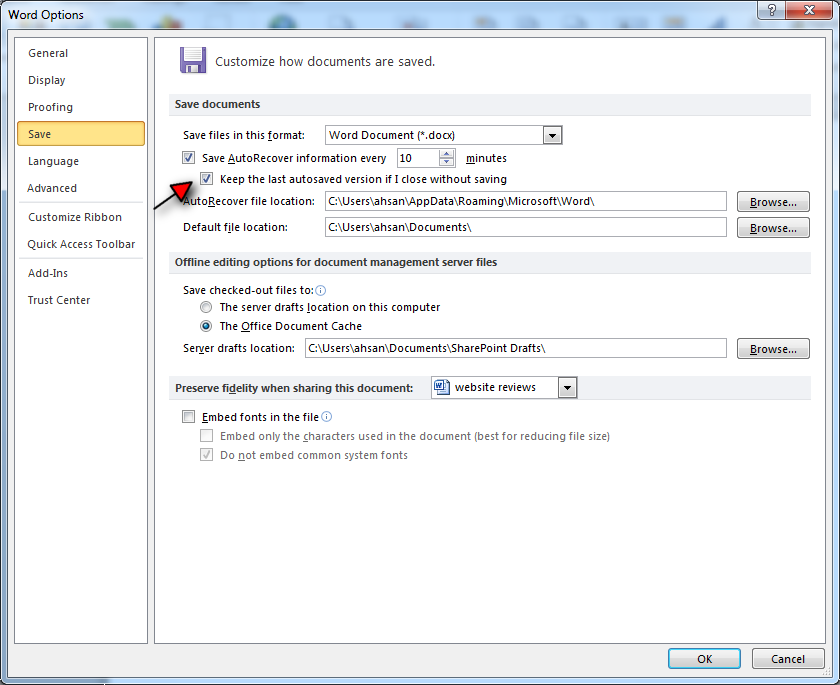
Task: Toggle the Save AutoRecover information checkbox
Action: point(188,157)
